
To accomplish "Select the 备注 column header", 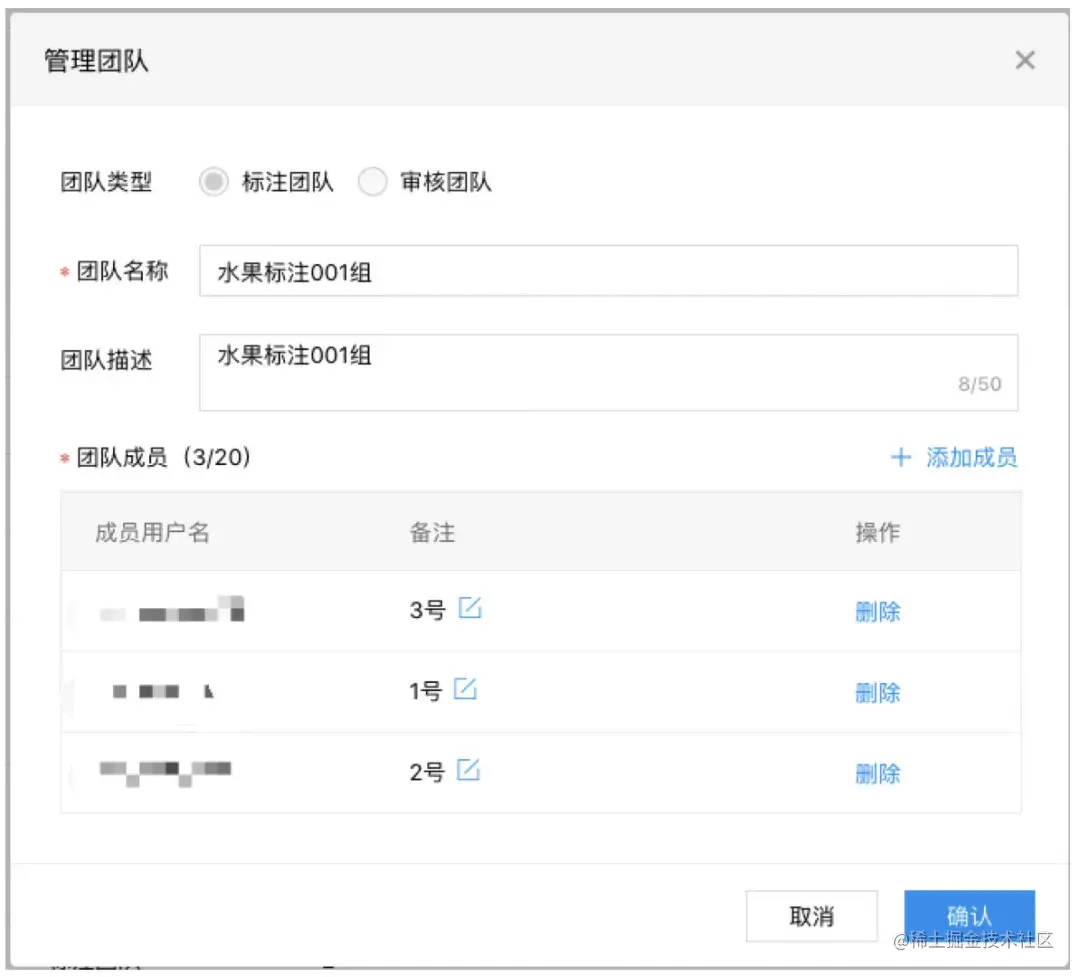I will pos(433,532).
